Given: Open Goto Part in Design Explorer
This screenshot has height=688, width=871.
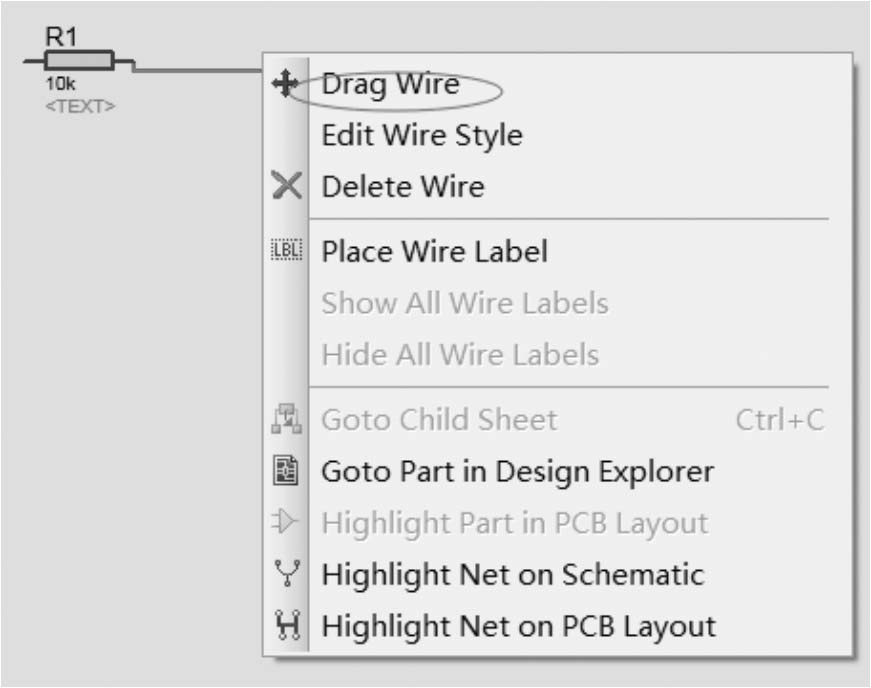Looking at the screenshot, I should [517, 472].
